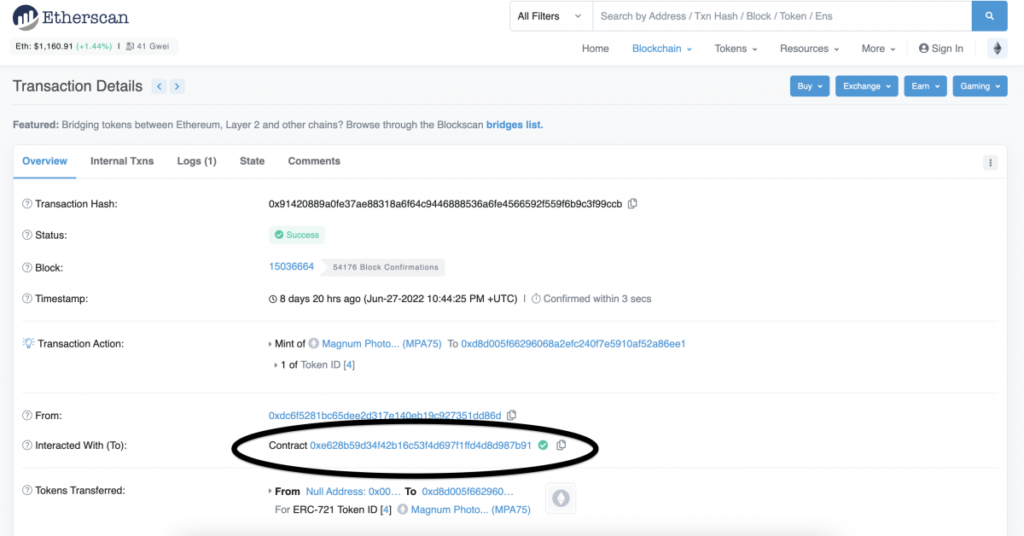Click the Success status badge
1024x536 pixels.
tap(297, 235)
